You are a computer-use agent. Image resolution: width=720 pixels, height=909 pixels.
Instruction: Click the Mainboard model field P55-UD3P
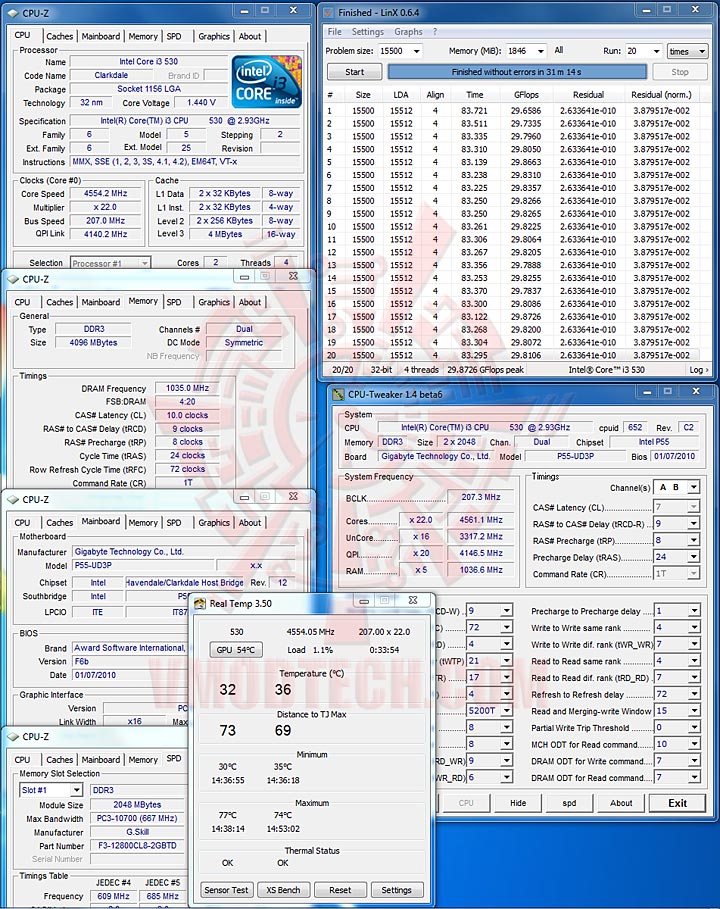click(142, 565)
